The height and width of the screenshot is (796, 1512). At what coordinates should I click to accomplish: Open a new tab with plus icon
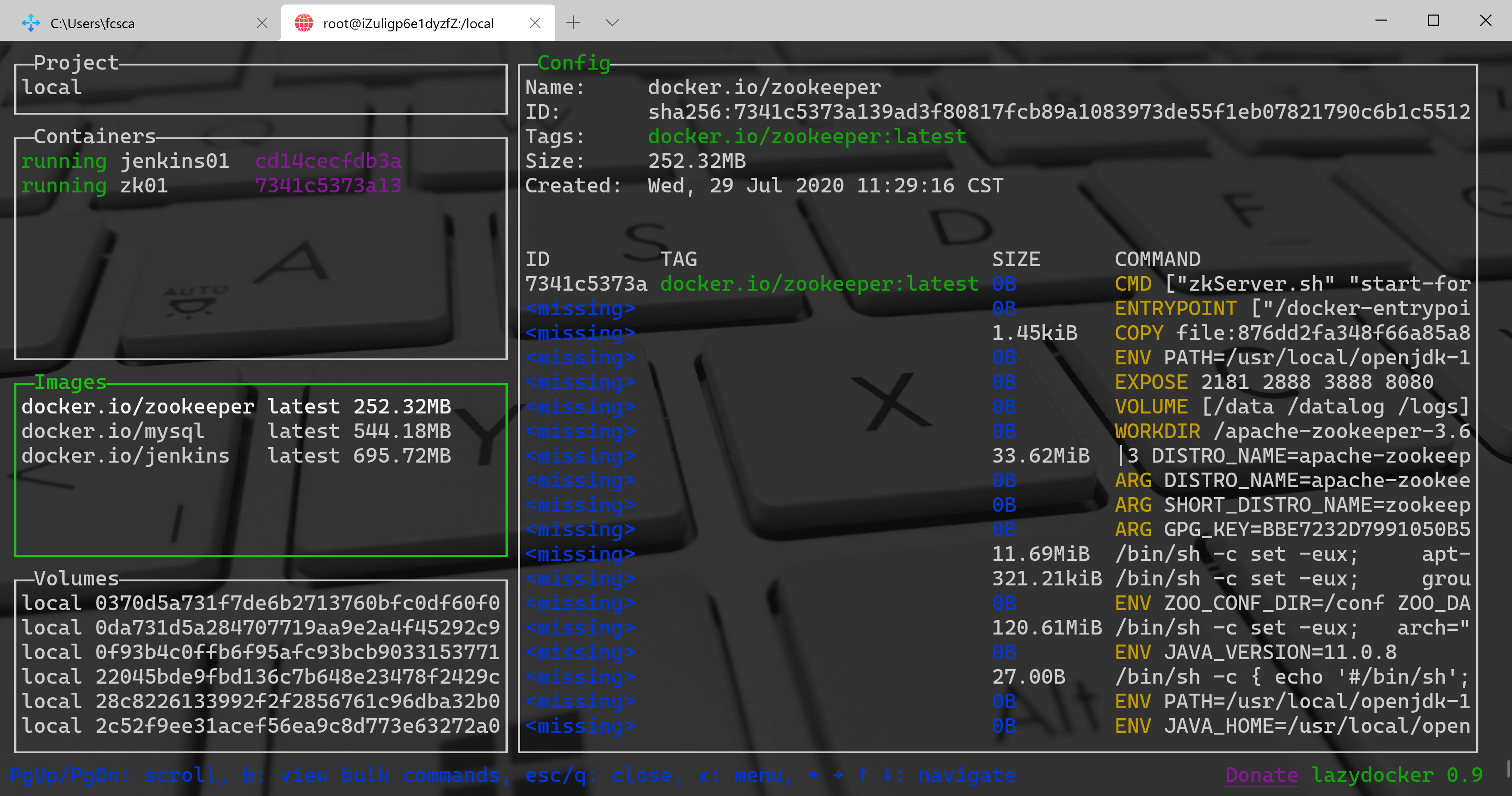(573, 23)
